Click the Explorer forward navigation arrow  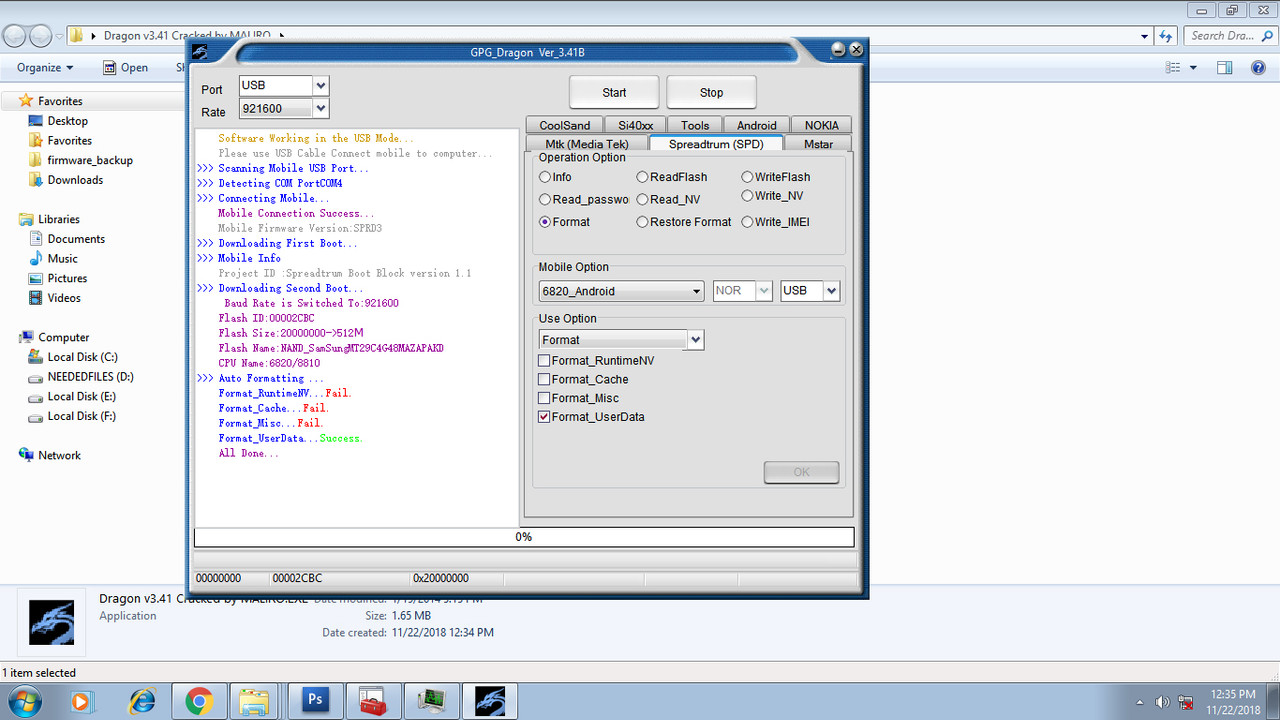[x=41, y=36]
